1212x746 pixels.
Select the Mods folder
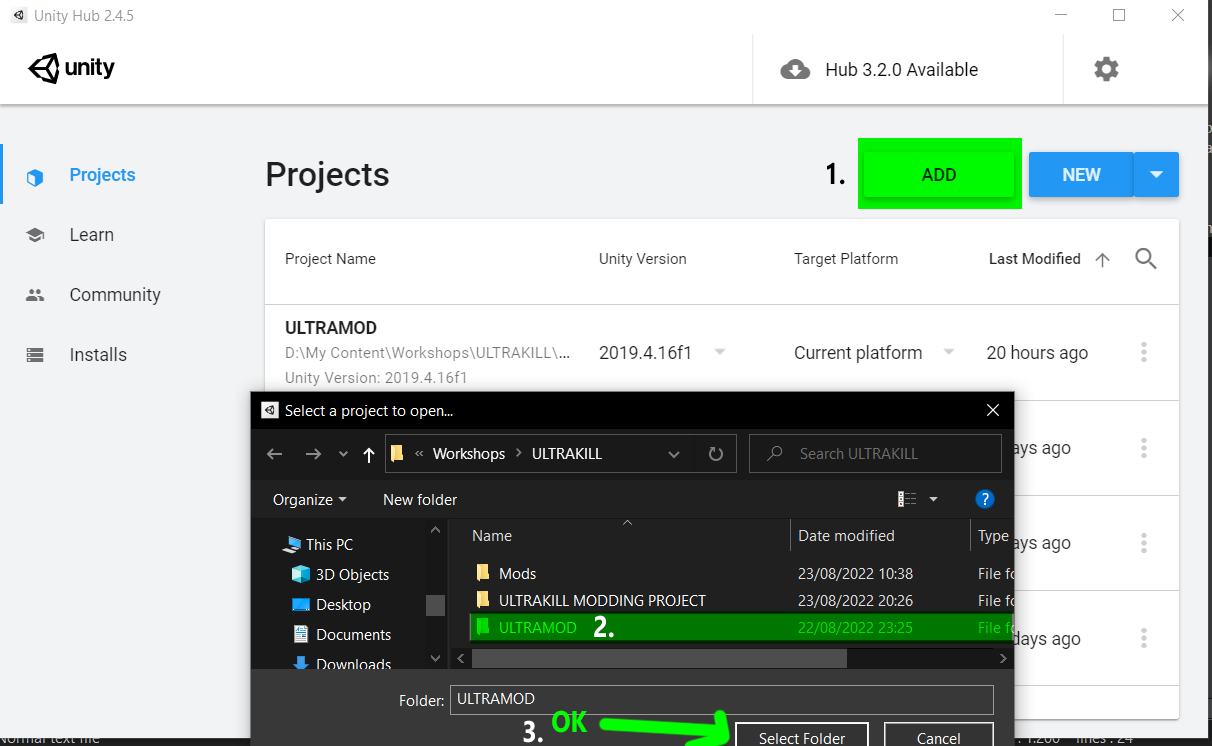[517, 574]
